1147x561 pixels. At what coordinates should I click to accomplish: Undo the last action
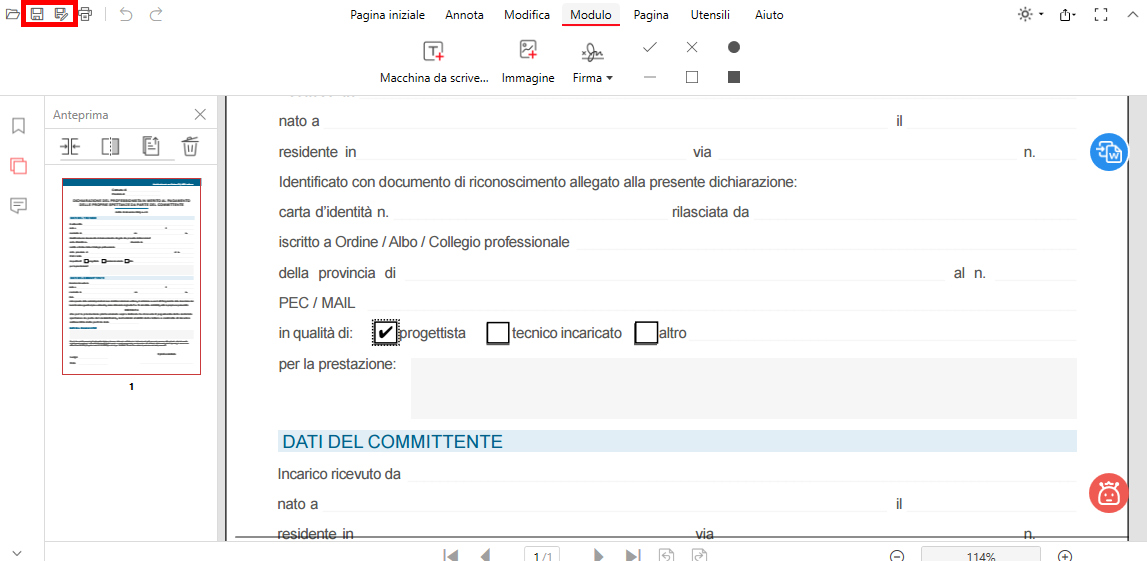[x=126, y=14]
